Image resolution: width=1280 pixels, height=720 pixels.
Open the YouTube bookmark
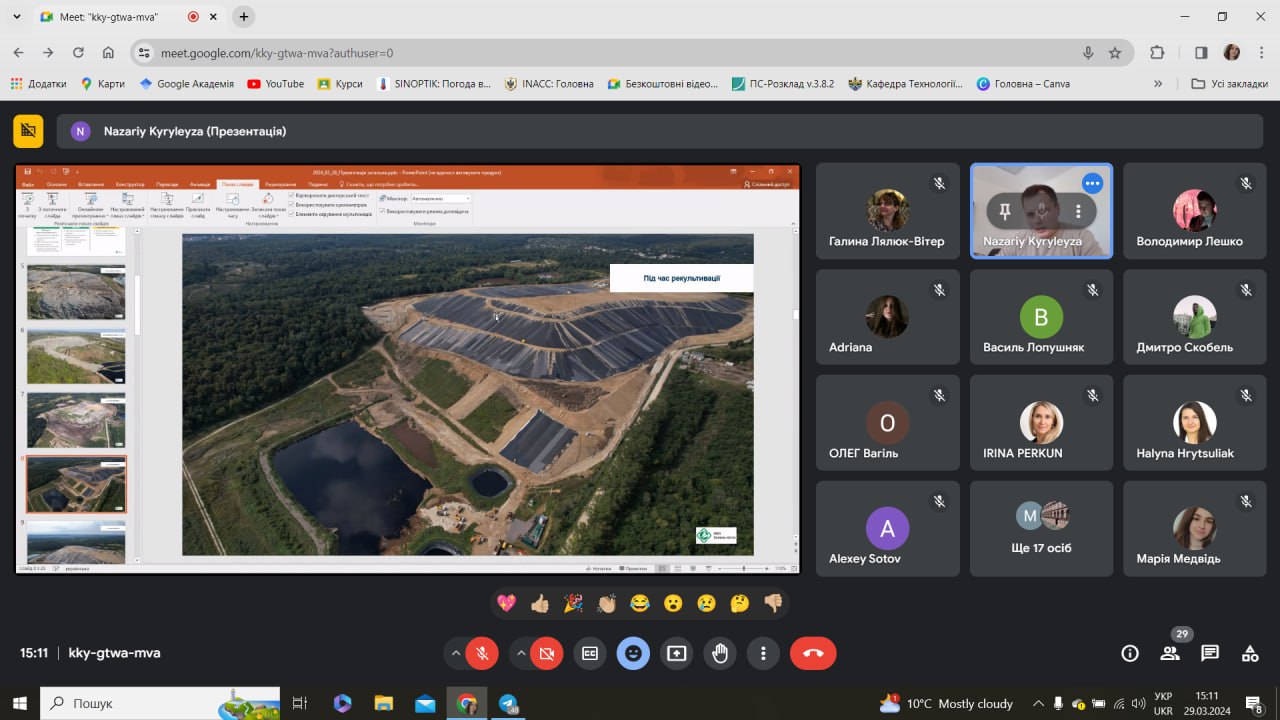point(275,84)
